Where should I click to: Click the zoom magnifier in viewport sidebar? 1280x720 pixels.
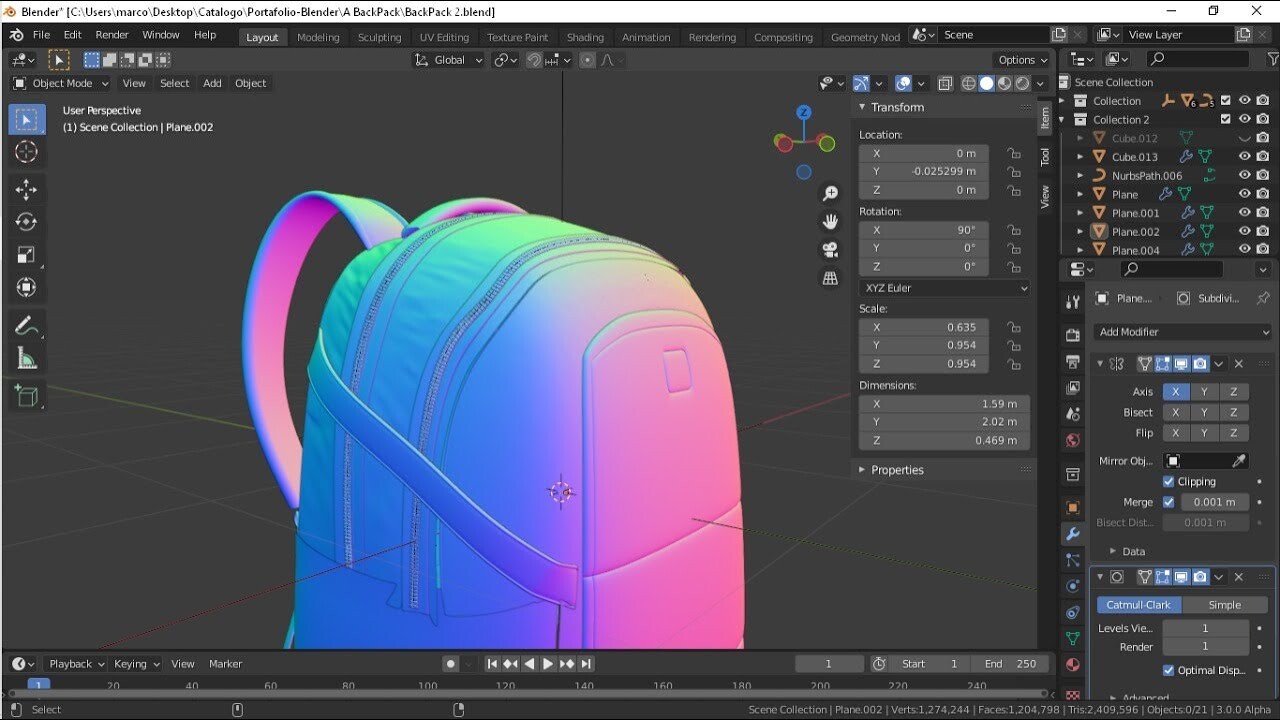tap(830, 193)
